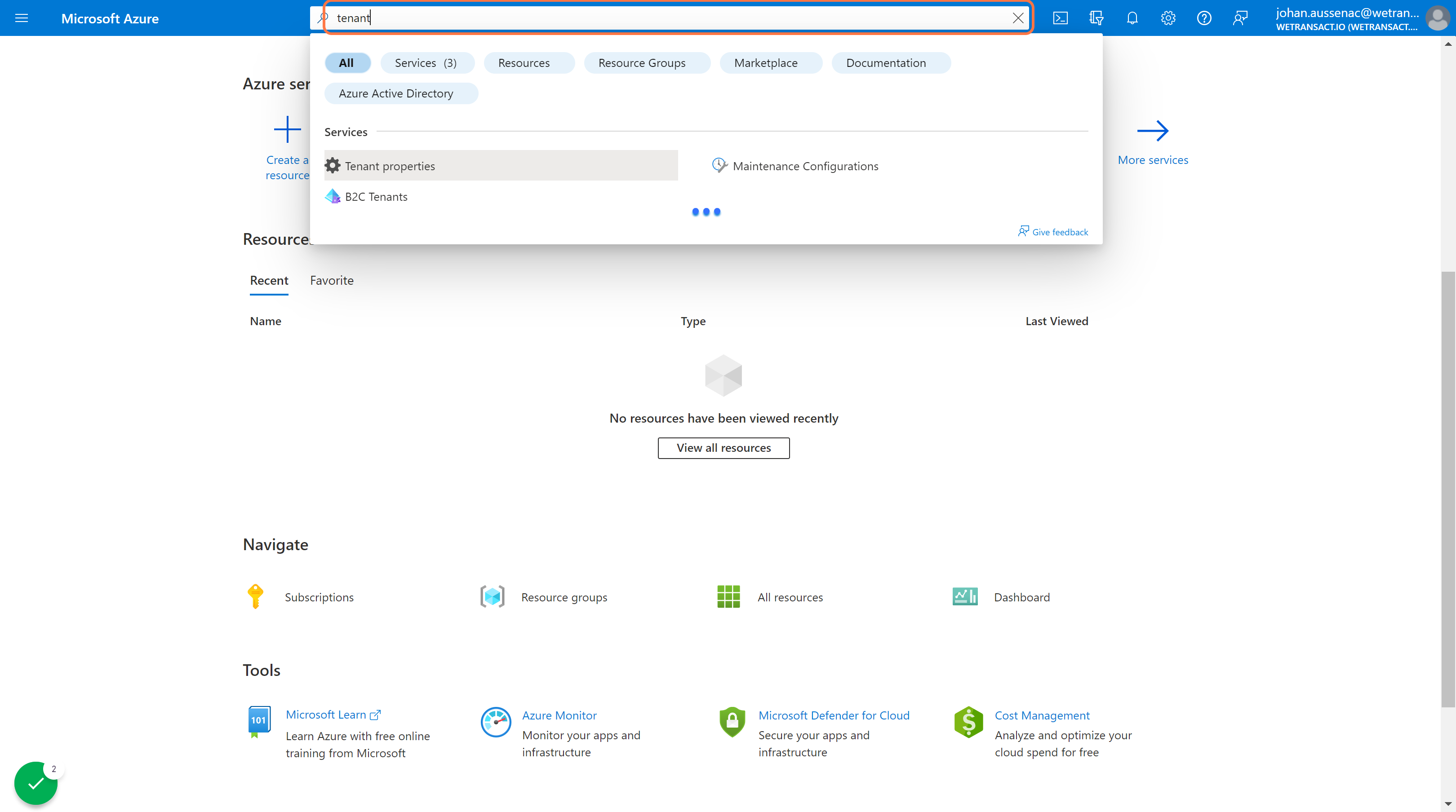Open Cloud Shell from the top bar
Screen dimensions: 1456x812
pos(1061,18)
